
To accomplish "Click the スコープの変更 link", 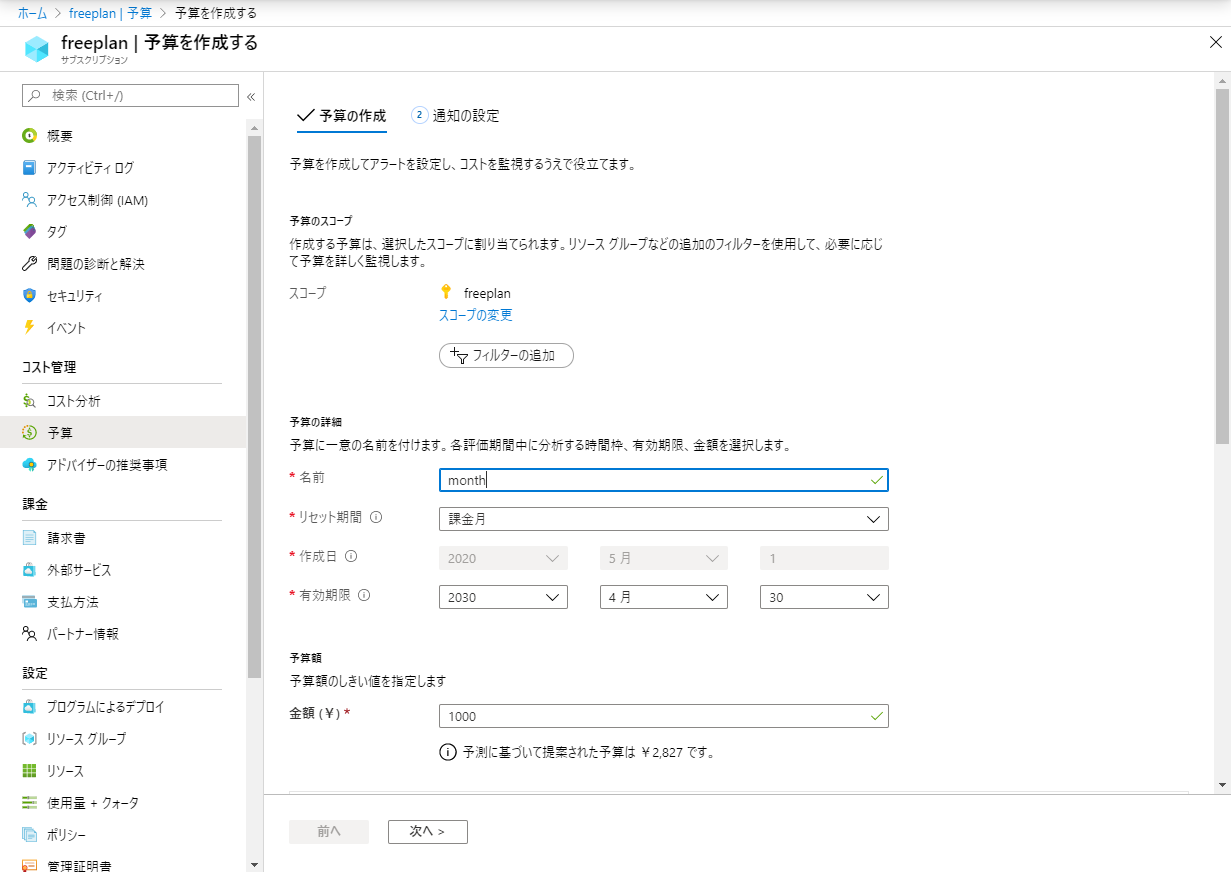I will click(x=475, y=315).
